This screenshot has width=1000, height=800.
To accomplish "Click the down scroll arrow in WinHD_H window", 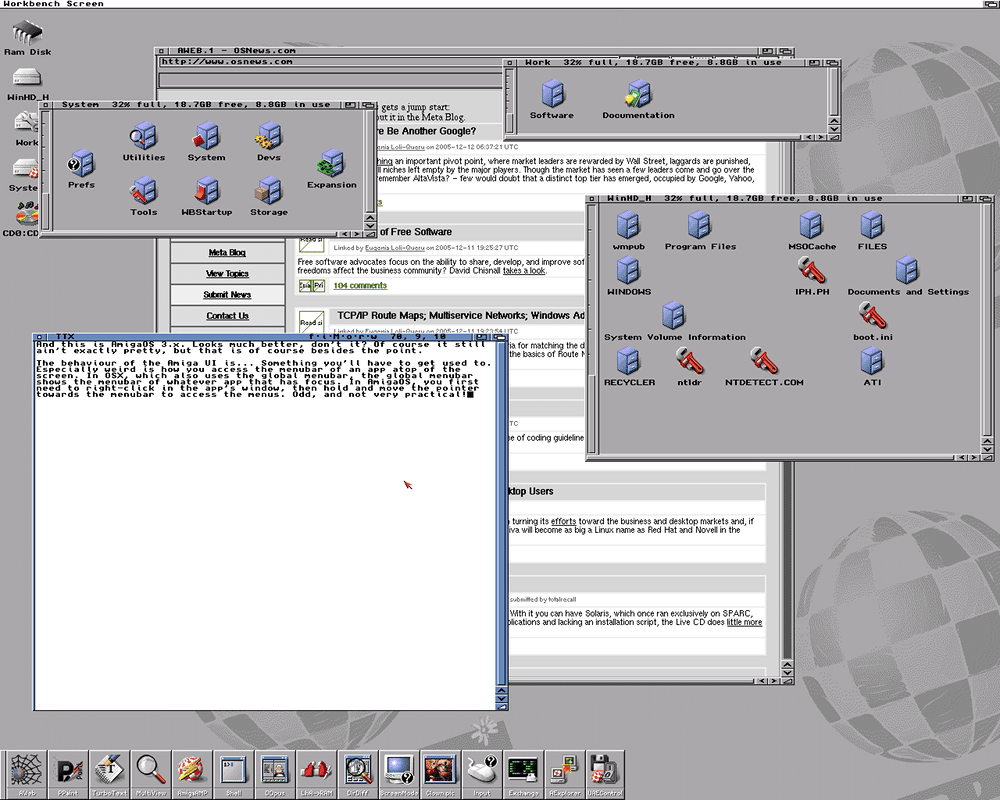I will (x=987, y=449).
